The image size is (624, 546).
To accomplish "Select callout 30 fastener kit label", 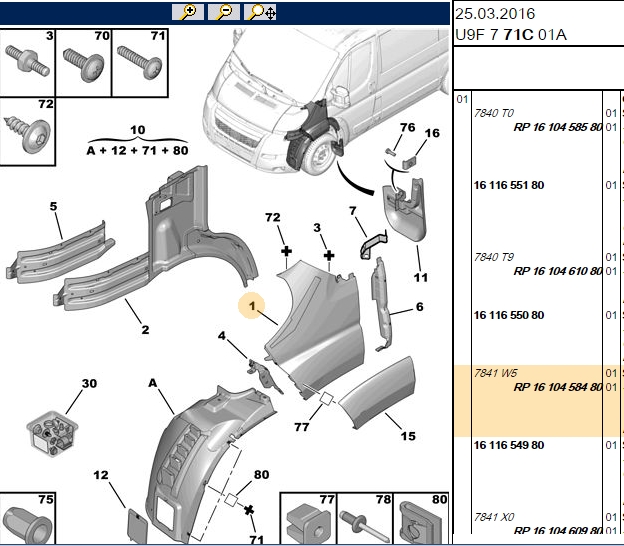I will 89,383.
